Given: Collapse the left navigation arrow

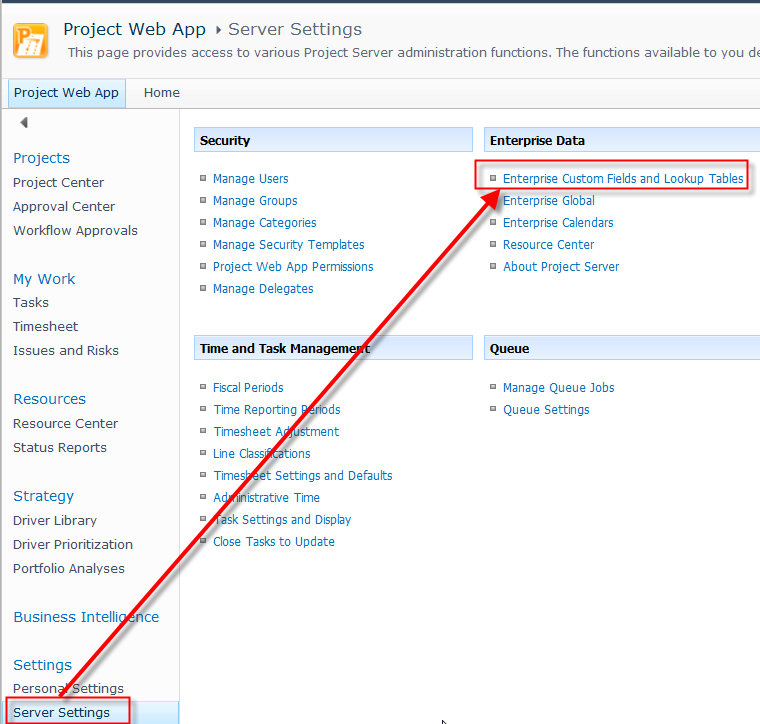Looking at the screenshot, I should (x=23, y=123).
